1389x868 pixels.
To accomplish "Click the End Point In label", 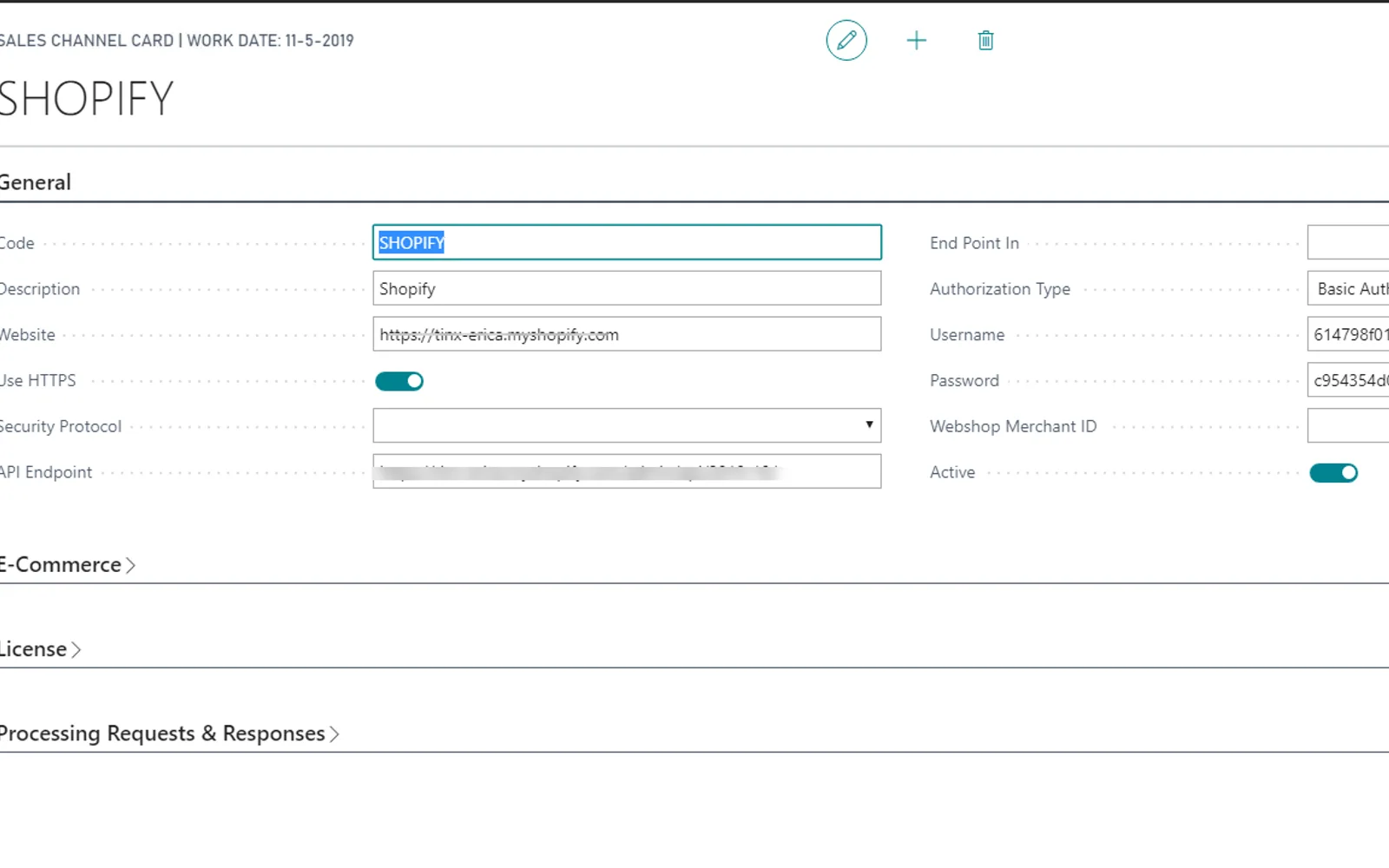I will pyautogui.click(x=974, y=243).
